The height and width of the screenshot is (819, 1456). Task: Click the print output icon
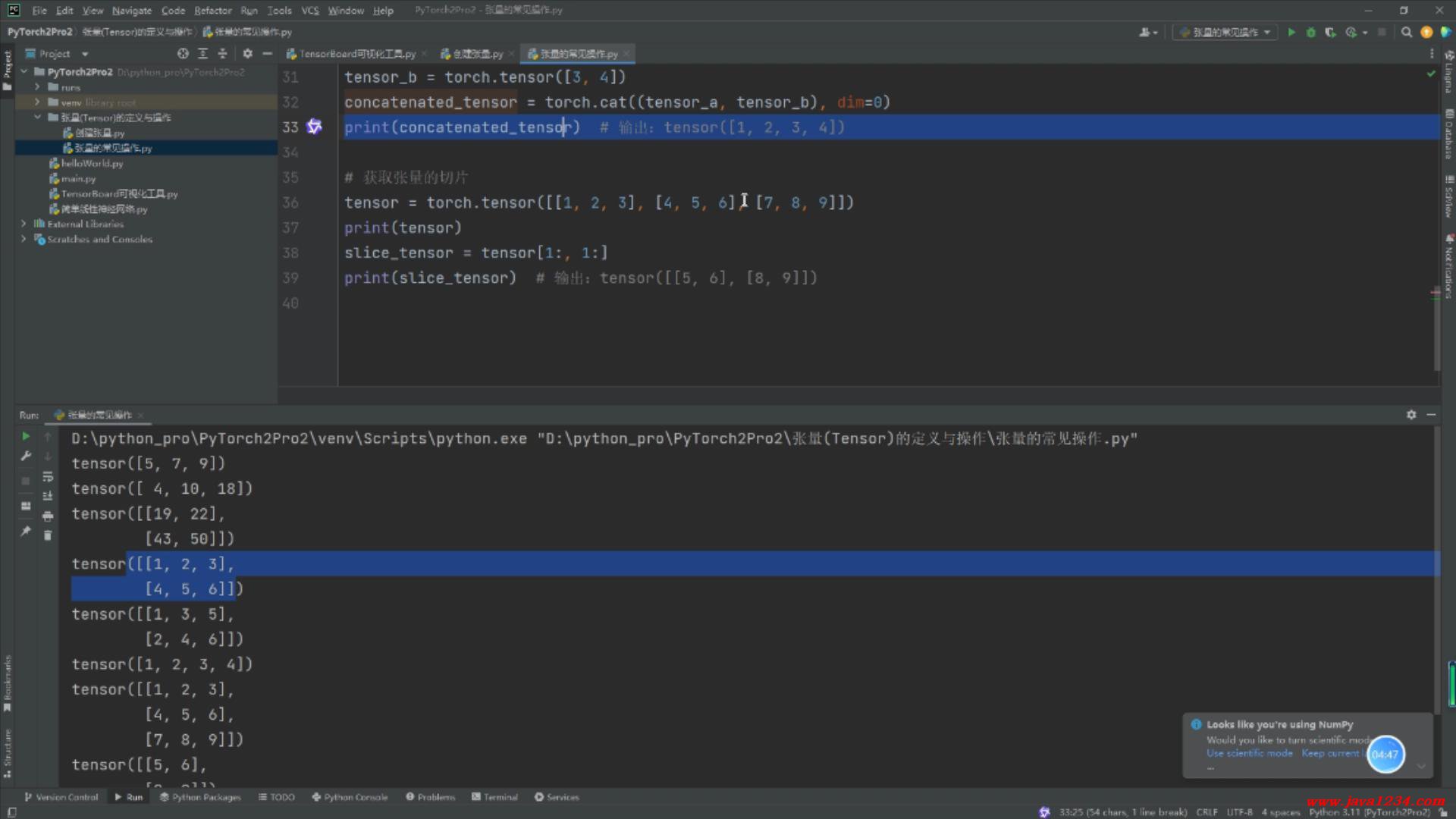48,516
